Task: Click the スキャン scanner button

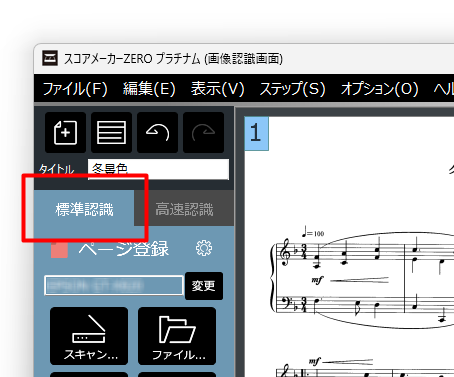Action: tap(89, 336)
